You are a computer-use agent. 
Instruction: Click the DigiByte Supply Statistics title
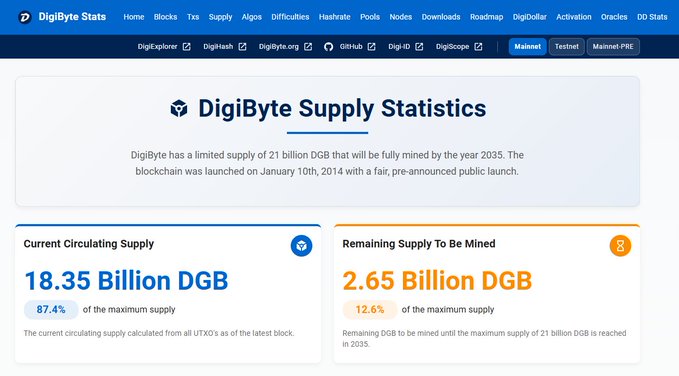tap(342, 108)
